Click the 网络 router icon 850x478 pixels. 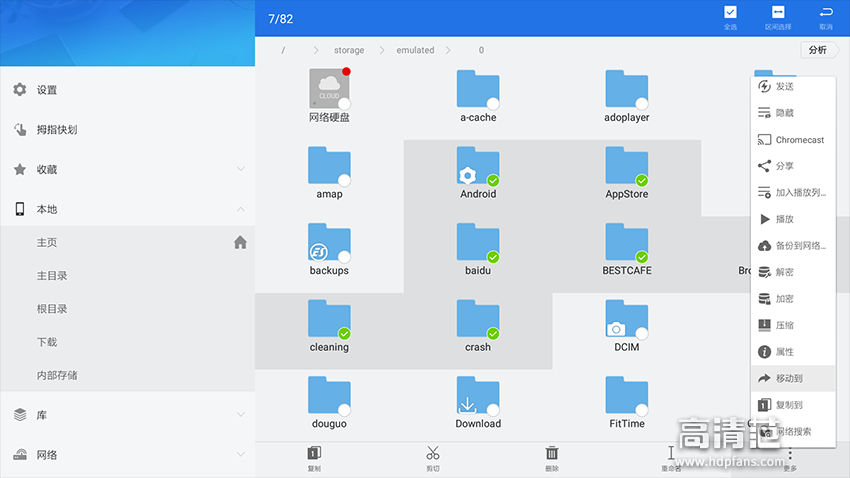(x=20, y=455)
